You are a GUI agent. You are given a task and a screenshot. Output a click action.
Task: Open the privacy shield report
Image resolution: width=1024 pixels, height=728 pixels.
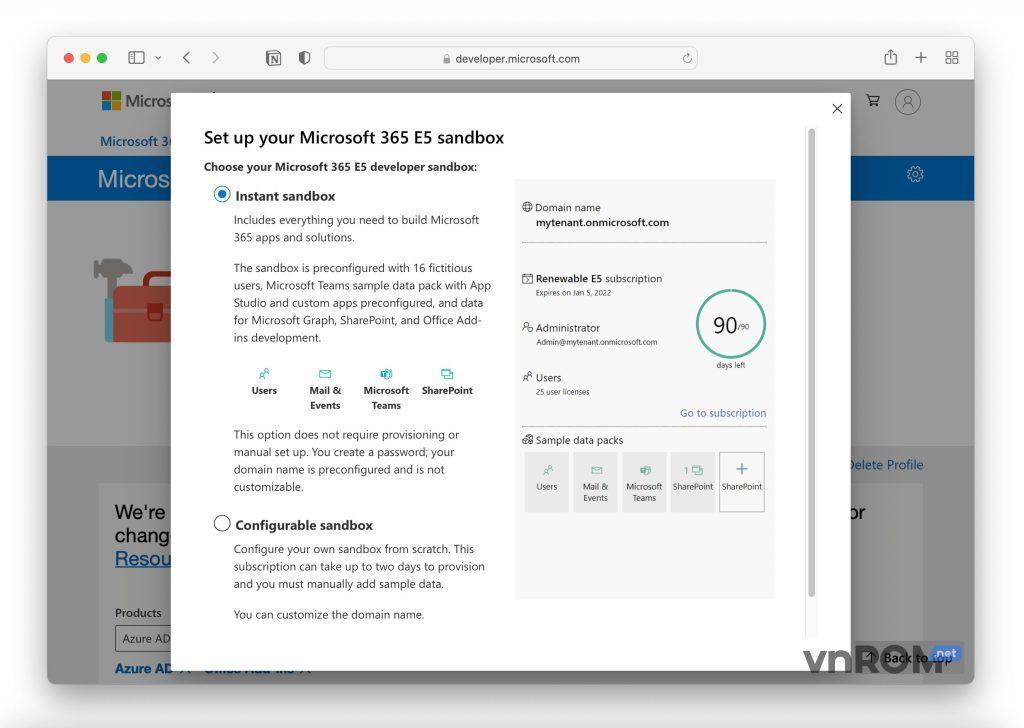pos(304,58)
